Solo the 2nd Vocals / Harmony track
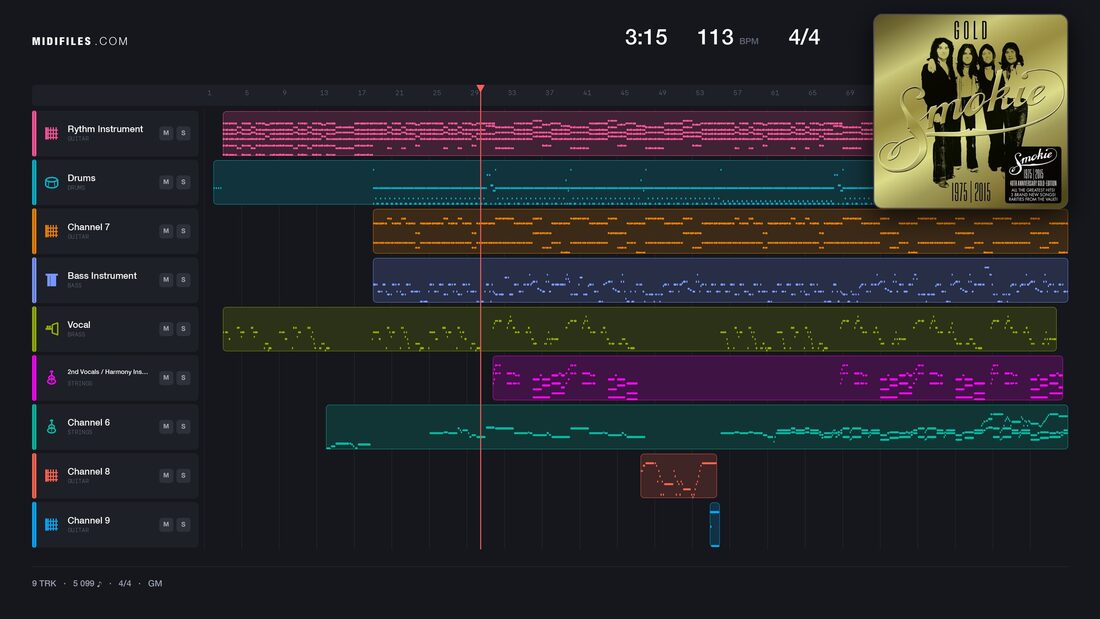1100x619 pixels. coord(183,378)
